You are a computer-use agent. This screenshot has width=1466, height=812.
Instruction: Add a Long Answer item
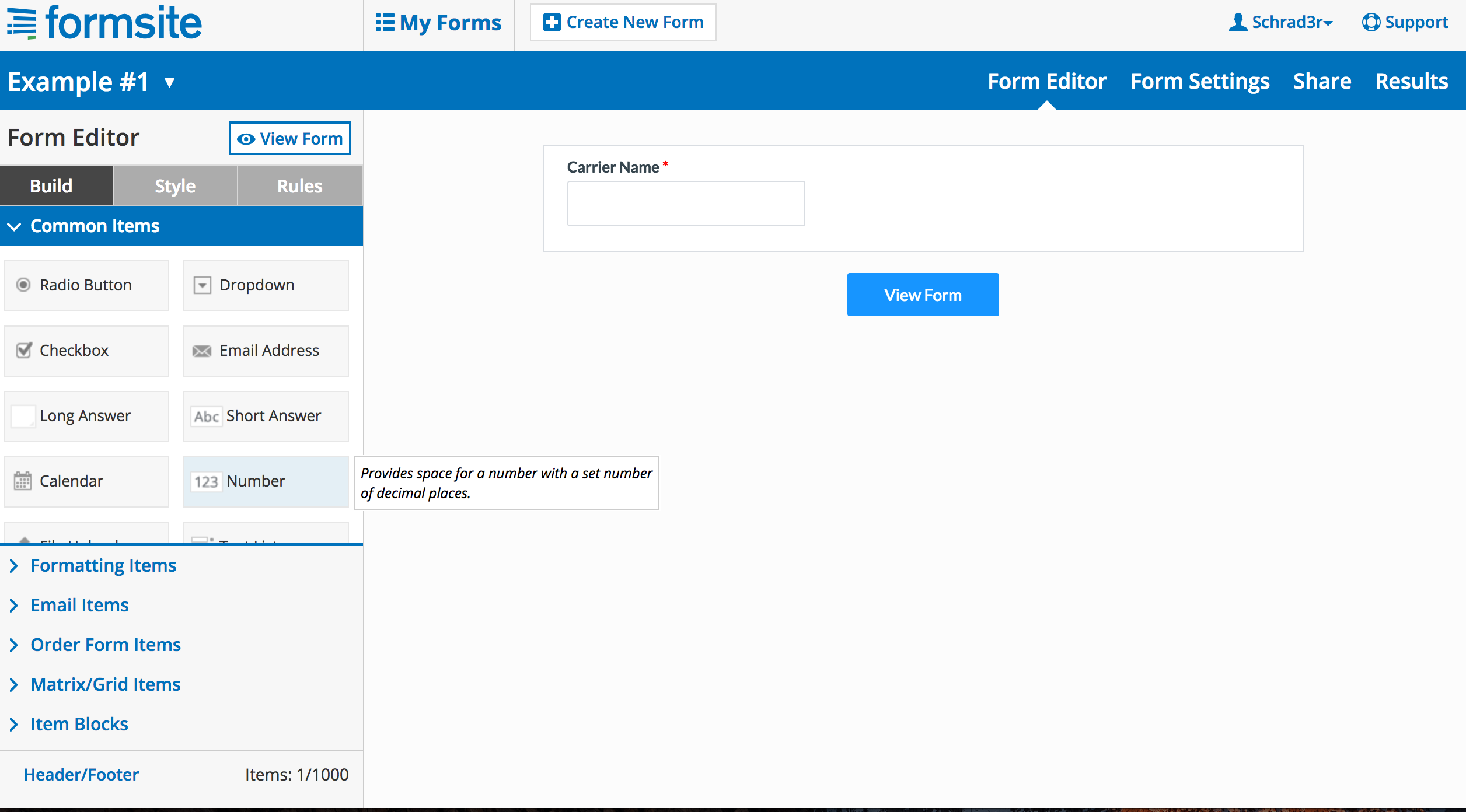point(86,416)
